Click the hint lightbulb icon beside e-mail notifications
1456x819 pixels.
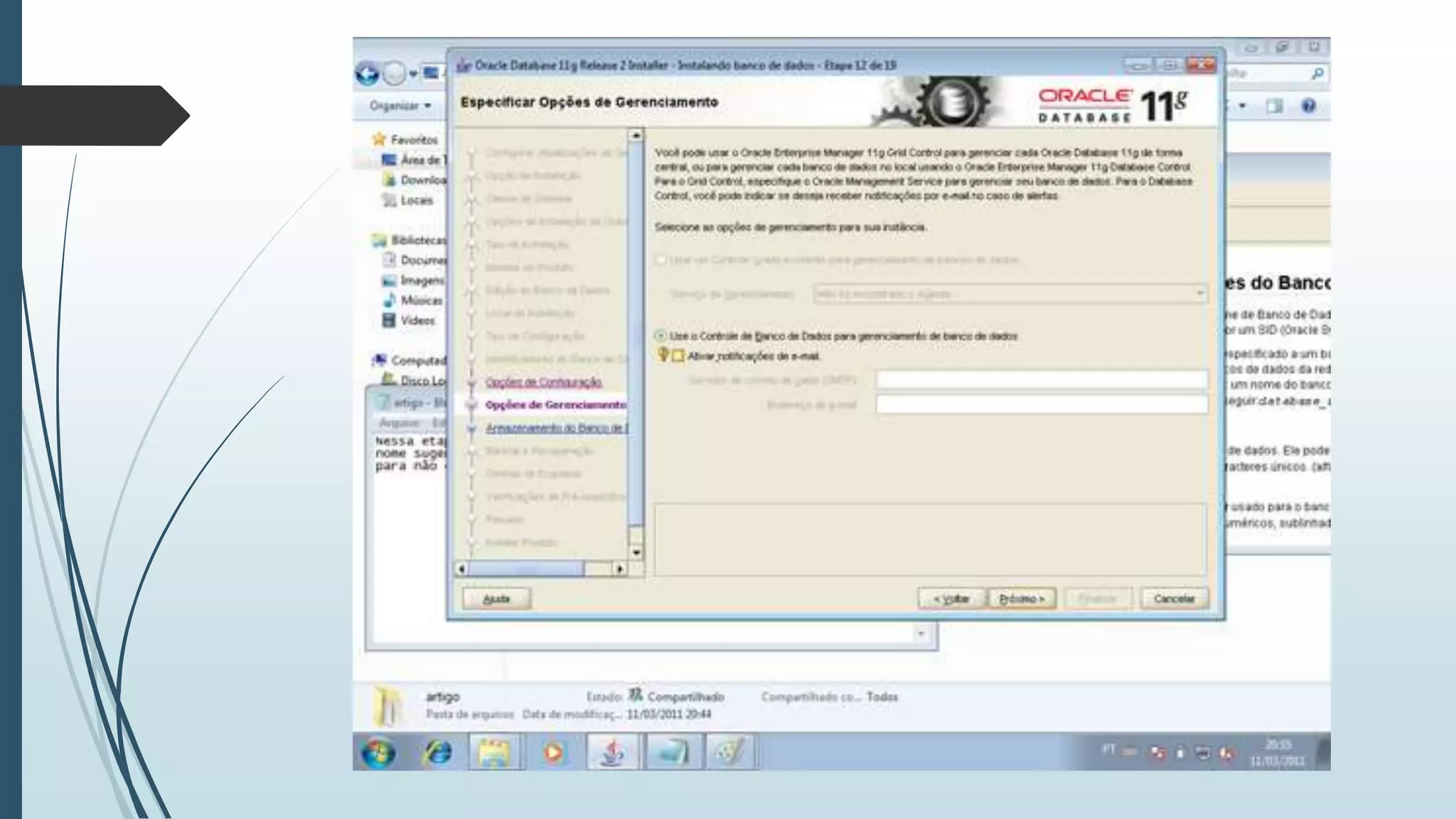663,355
